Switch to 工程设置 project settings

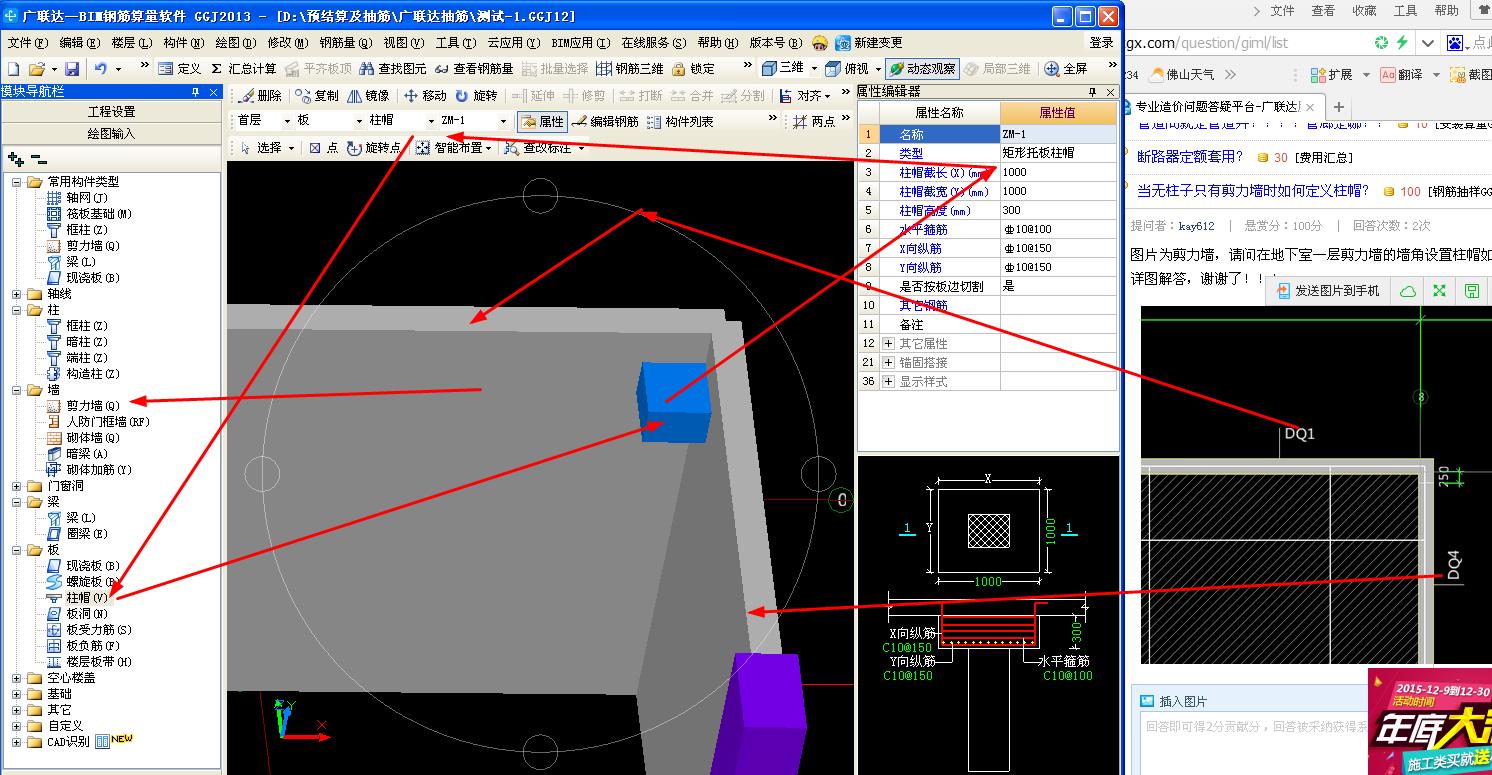[111, 112]
